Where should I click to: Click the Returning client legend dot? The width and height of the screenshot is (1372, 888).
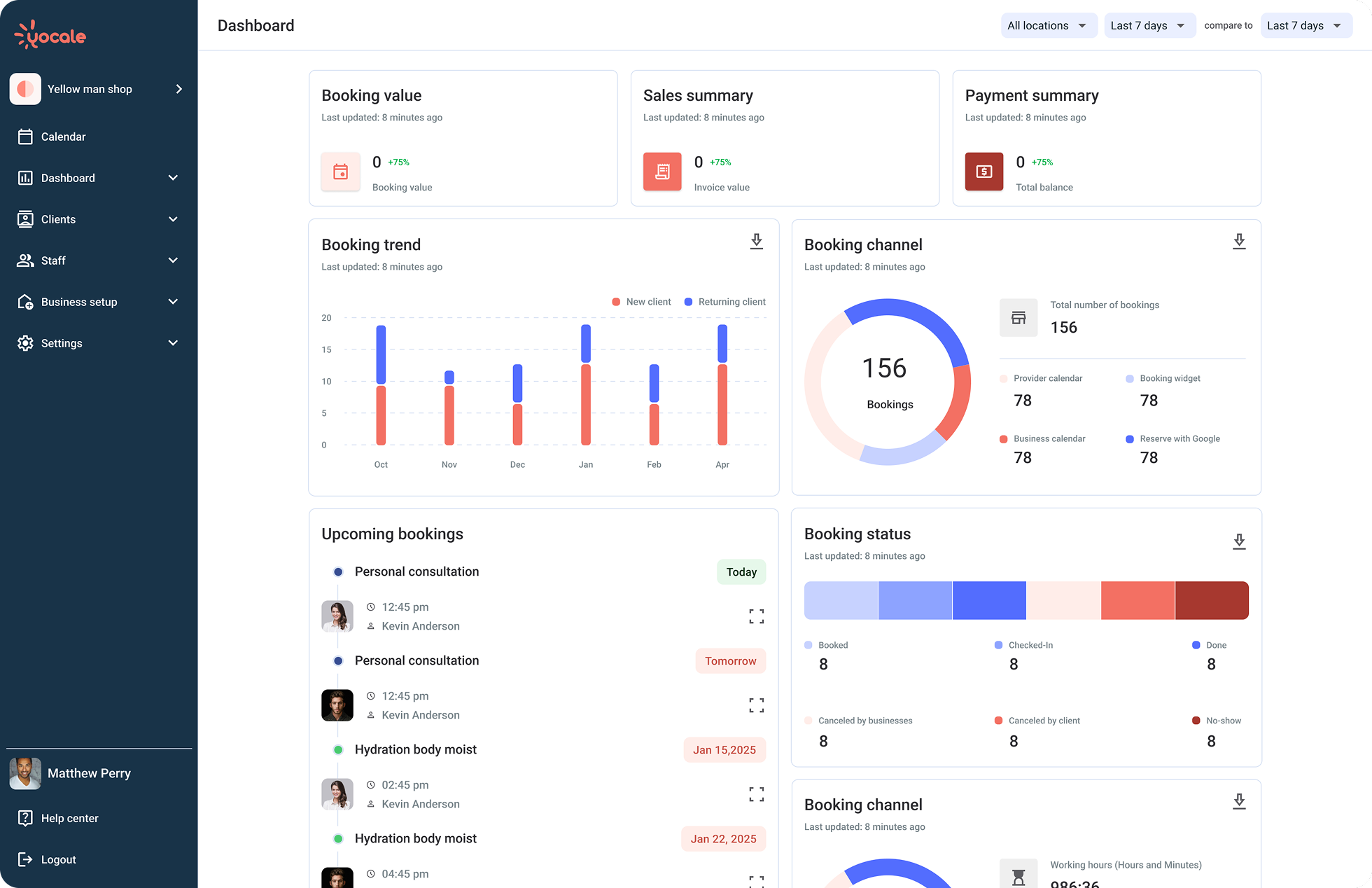point(688,302)
